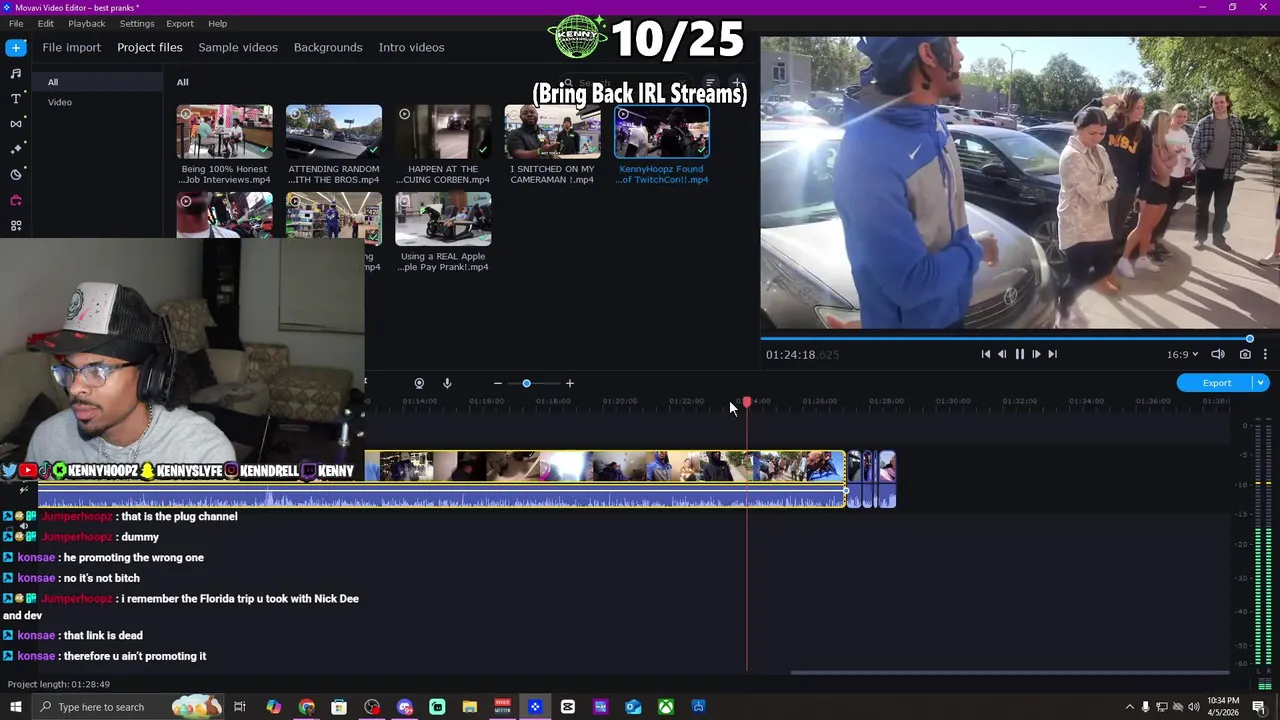Open the Transitions panel icon

(x=16, y=124)
